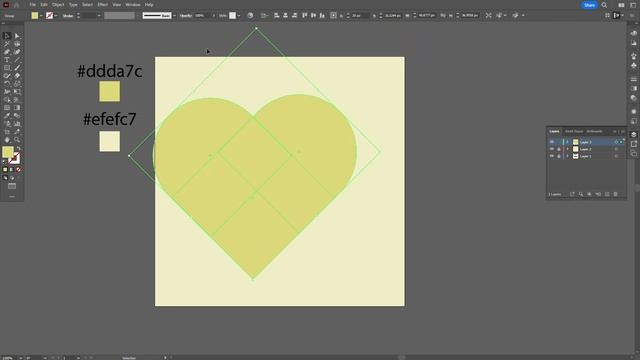The height and width of the screenshot is (360, 640).
Task: Unlock Layer 1 lock icon
Action: click(x=559, y=156)
